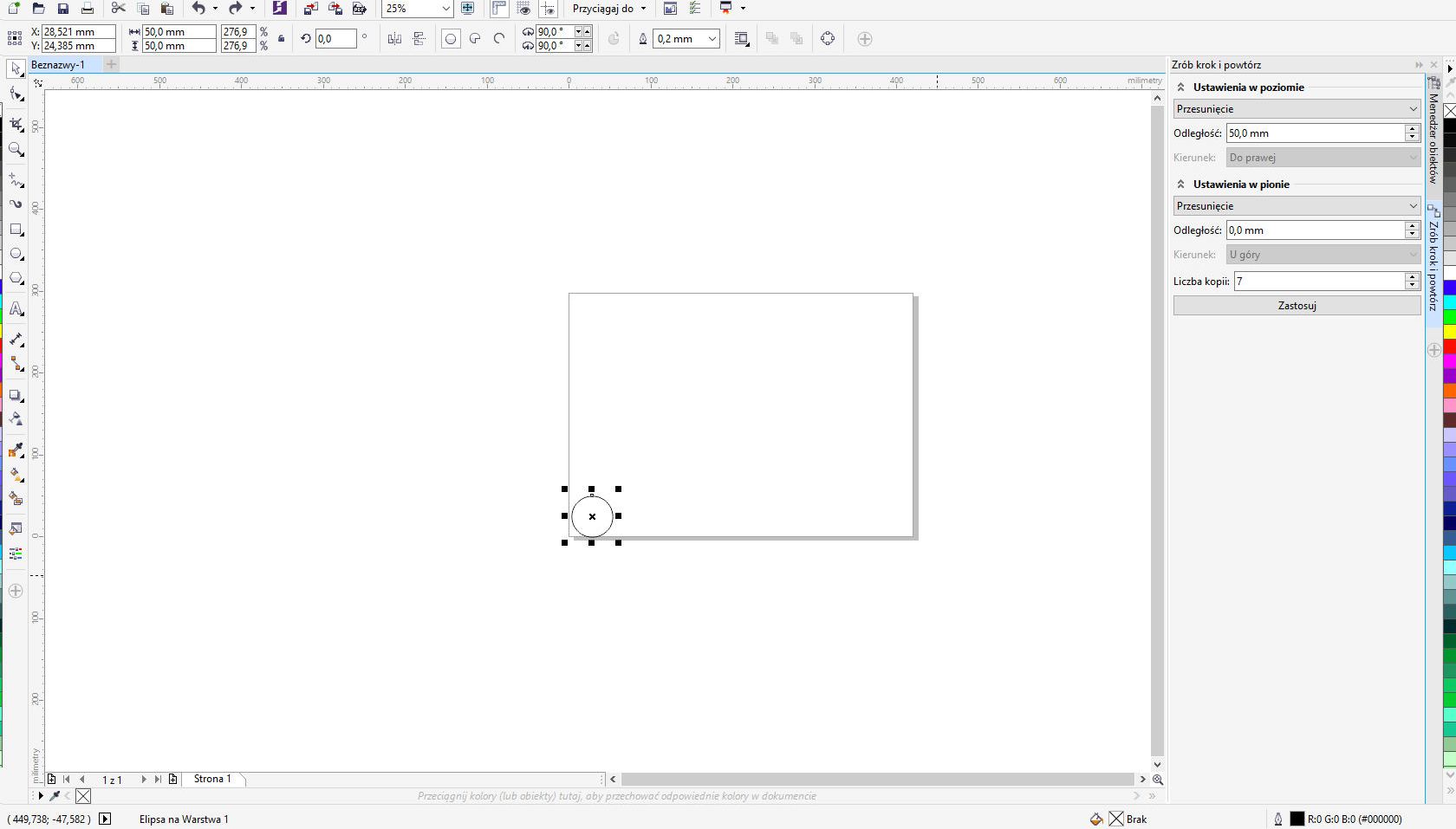Image resolution: width=1456 pixels, height=829 pixels.
Task: Click the Publish to PDF icon
Action: (x=360, y=9)
